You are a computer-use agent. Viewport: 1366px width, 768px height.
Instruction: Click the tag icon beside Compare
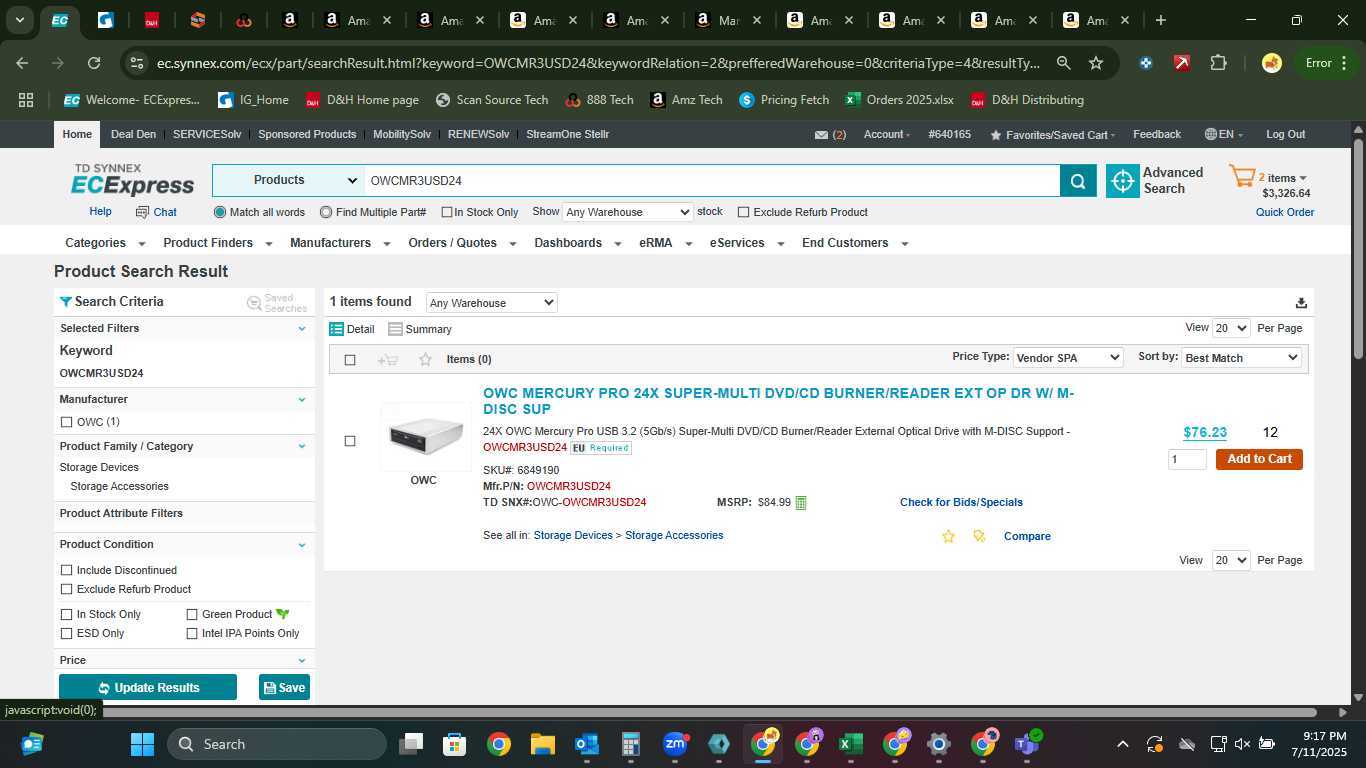click(x=979, y=537)
